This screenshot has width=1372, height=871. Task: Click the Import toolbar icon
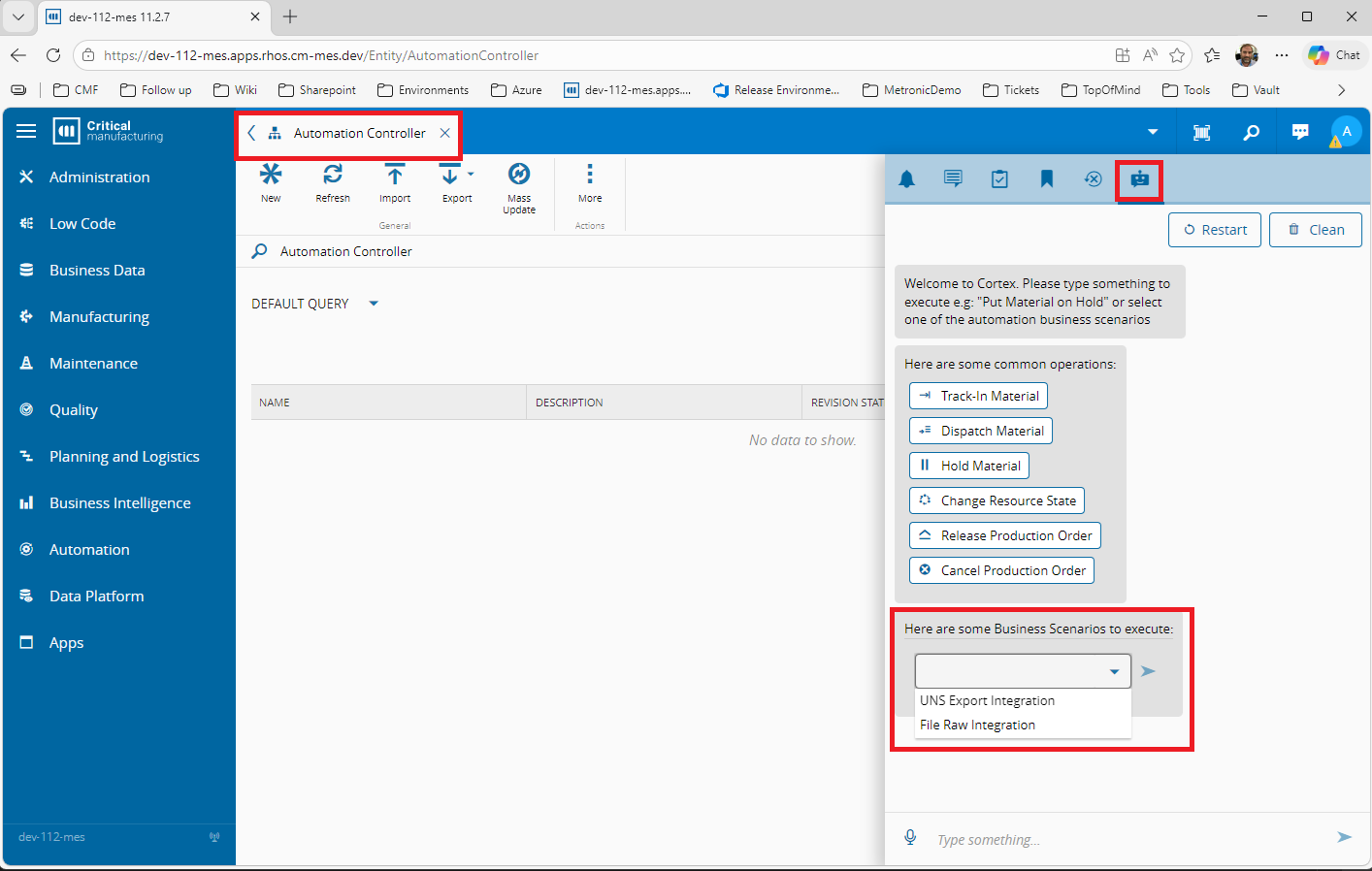[395, 175]
